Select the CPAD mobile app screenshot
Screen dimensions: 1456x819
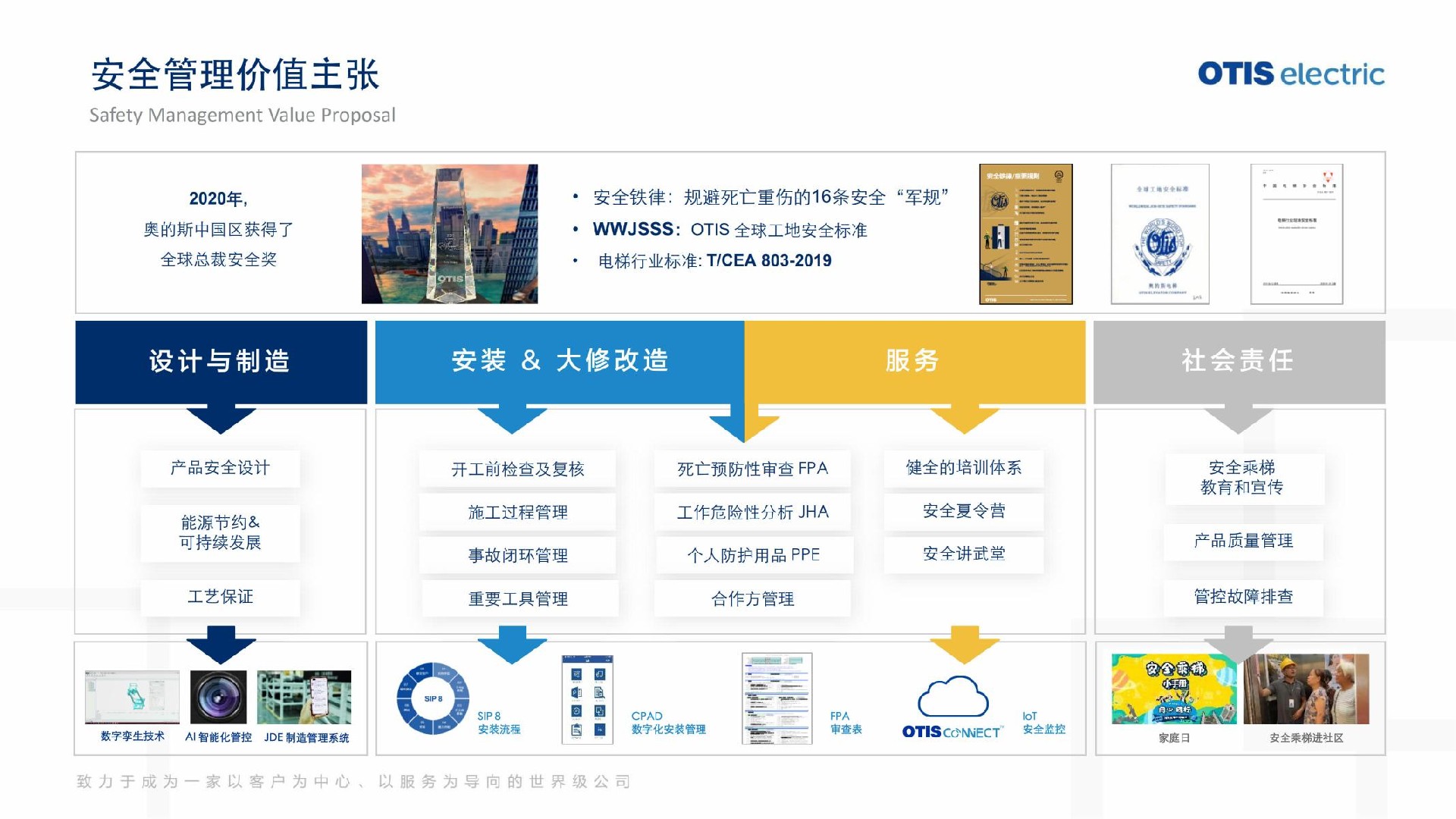(588, 699)
